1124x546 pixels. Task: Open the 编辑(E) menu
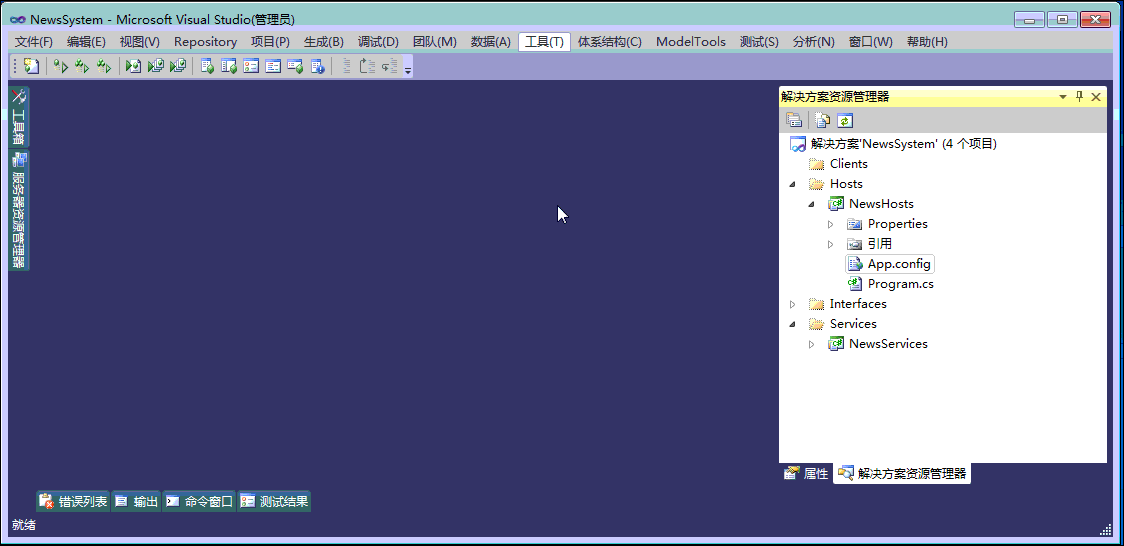point(86,42)
